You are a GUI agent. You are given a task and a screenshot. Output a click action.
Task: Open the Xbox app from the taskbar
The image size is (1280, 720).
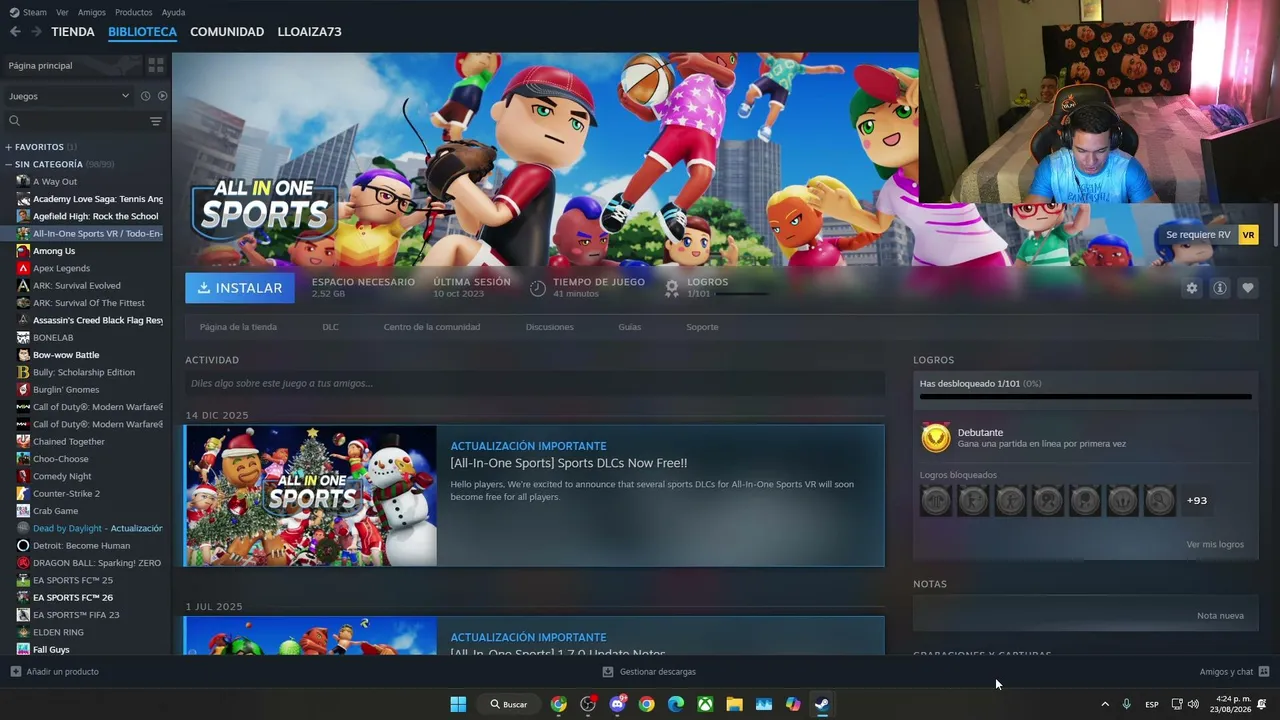pyautogui.click(x=705, y=704)
